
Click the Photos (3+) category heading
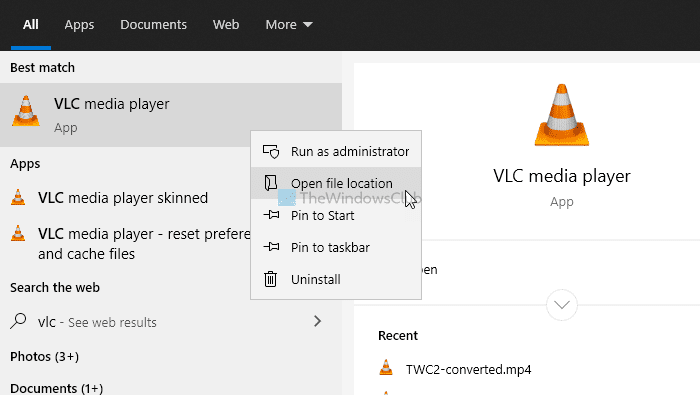pyautogui.click(x=45, y=357)
